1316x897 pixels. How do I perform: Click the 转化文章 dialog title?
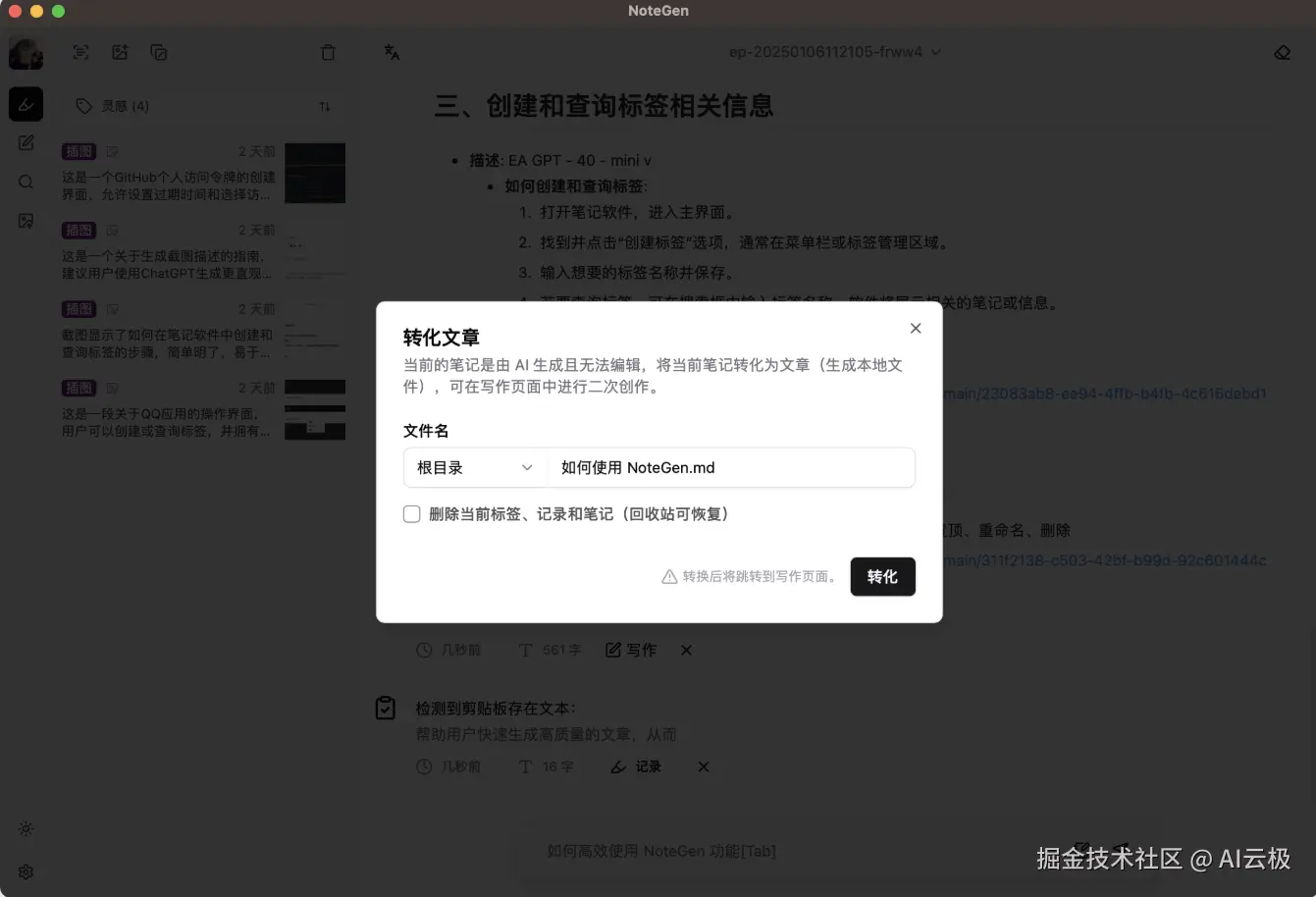click(x=442, y=338)
